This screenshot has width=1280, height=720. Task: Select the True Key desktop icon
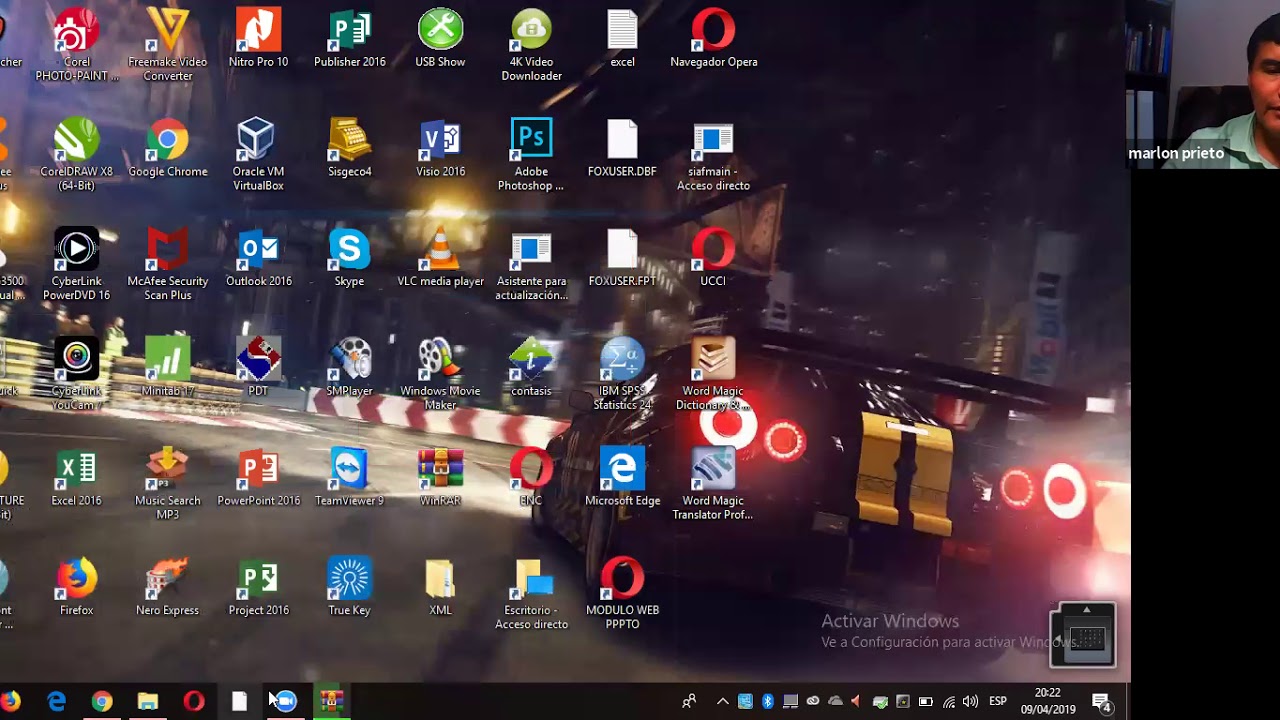(x=349, y=588)
